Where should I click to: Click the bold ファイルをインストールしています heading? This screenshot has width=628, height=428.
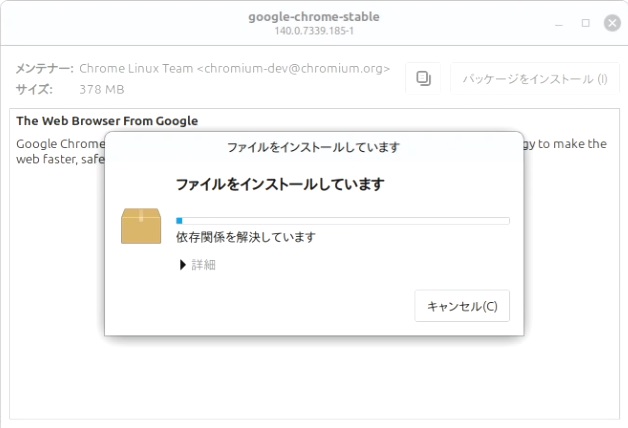[x=280, y=185]
